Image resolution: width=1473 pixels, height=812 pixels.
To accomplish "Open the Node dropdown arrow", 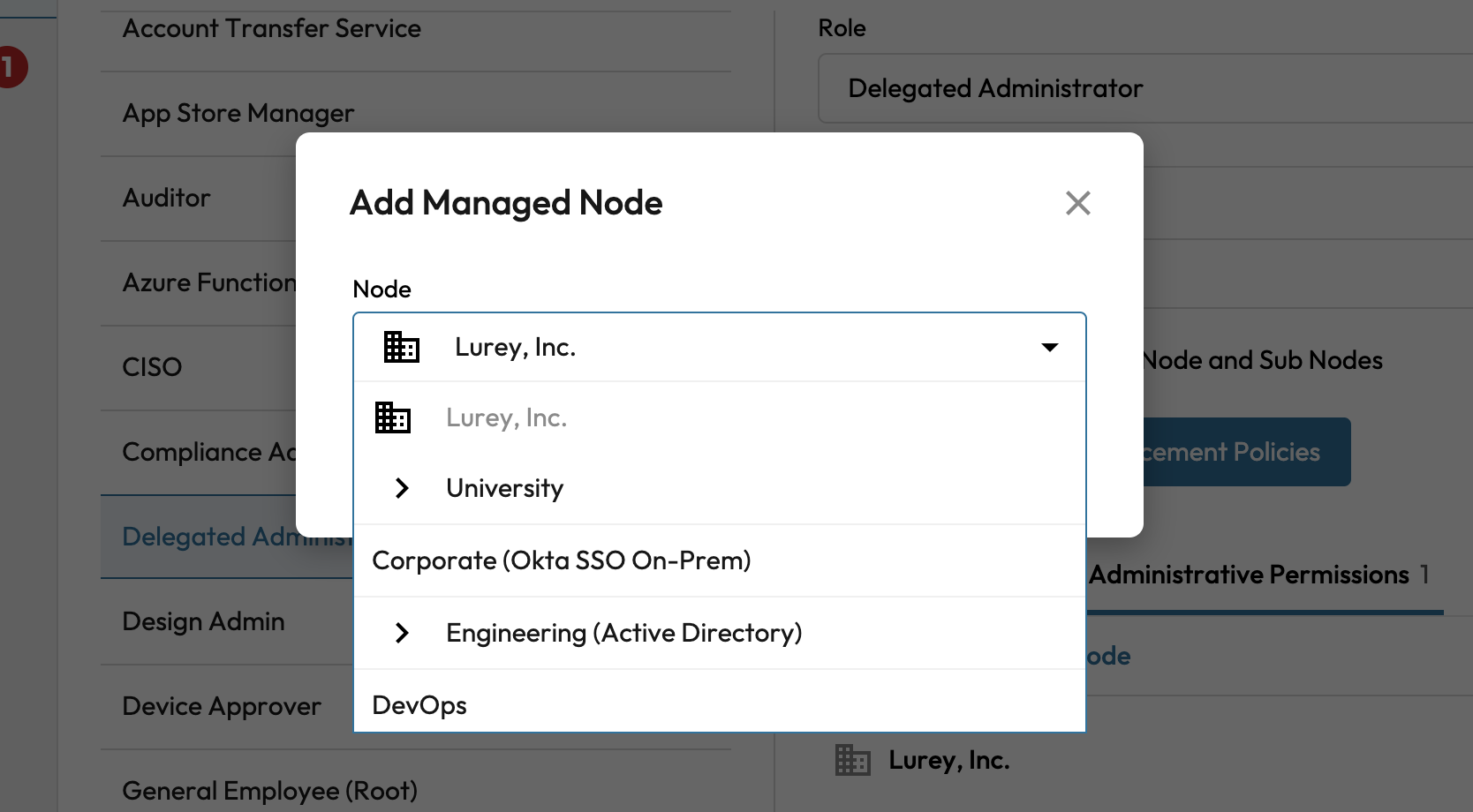I will [x=1049, y=347].
